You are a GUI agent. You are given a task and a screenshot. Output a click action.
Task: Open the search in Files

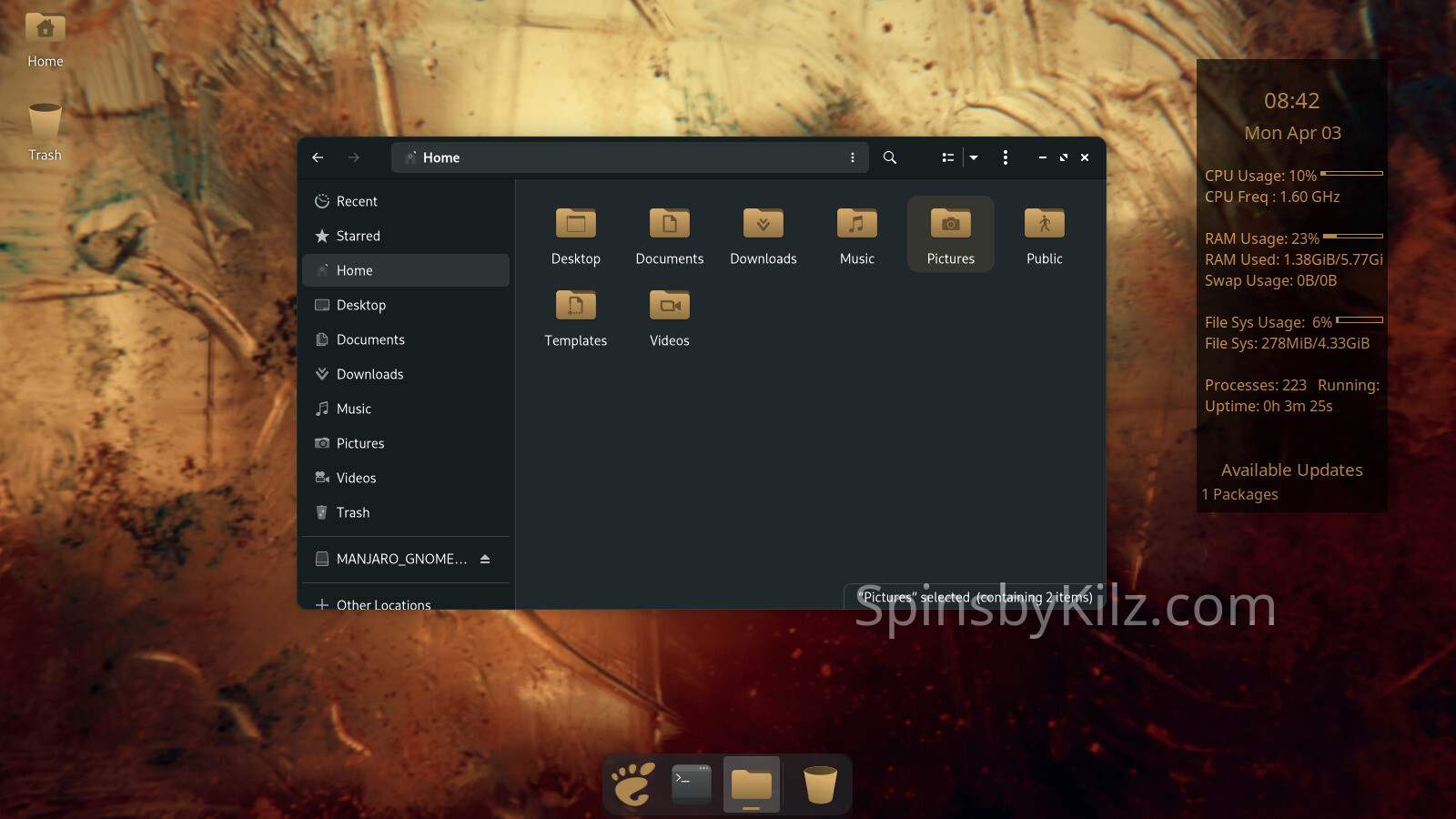pyautogui.click(x=890, y=157)
